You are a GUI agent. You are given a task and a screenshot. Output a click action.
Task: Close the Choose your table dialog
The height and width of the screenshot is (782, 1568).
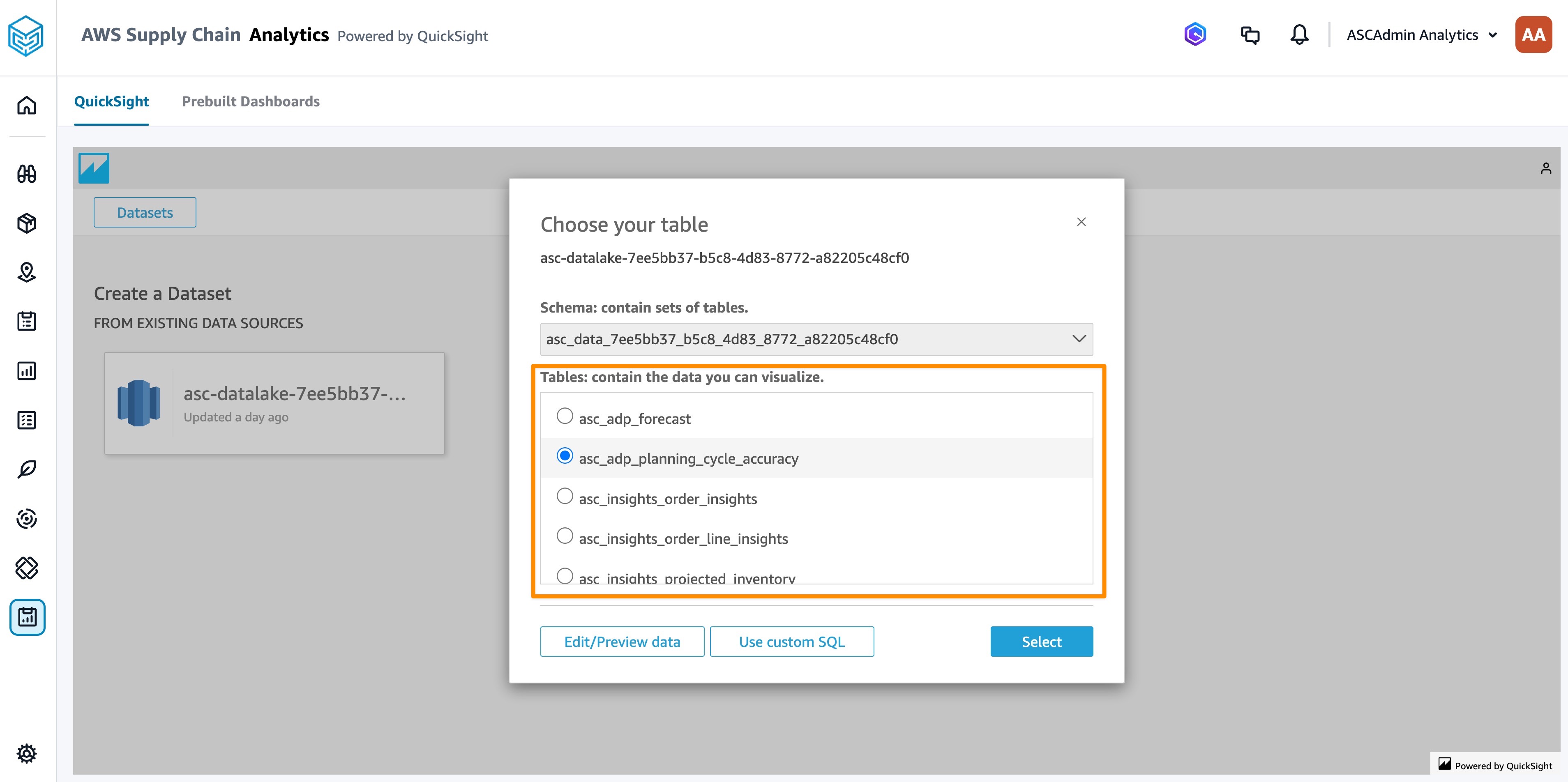coord(1081,221)
